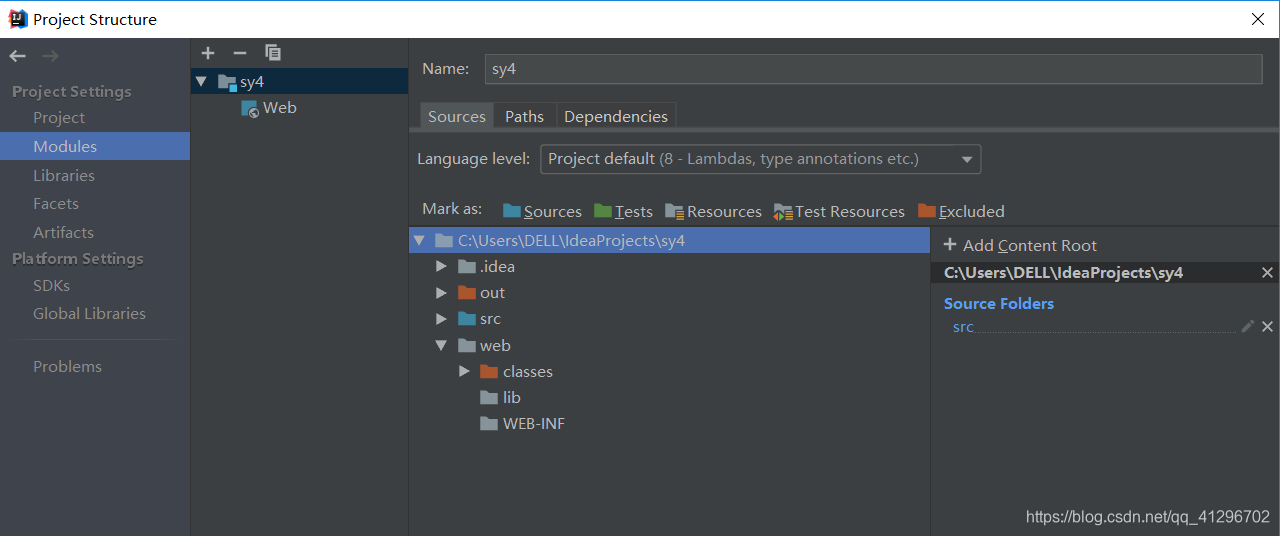Open Artifacts settings
Image resolution: width=1280 pixels, height=536 pixels.
(63, 232)
